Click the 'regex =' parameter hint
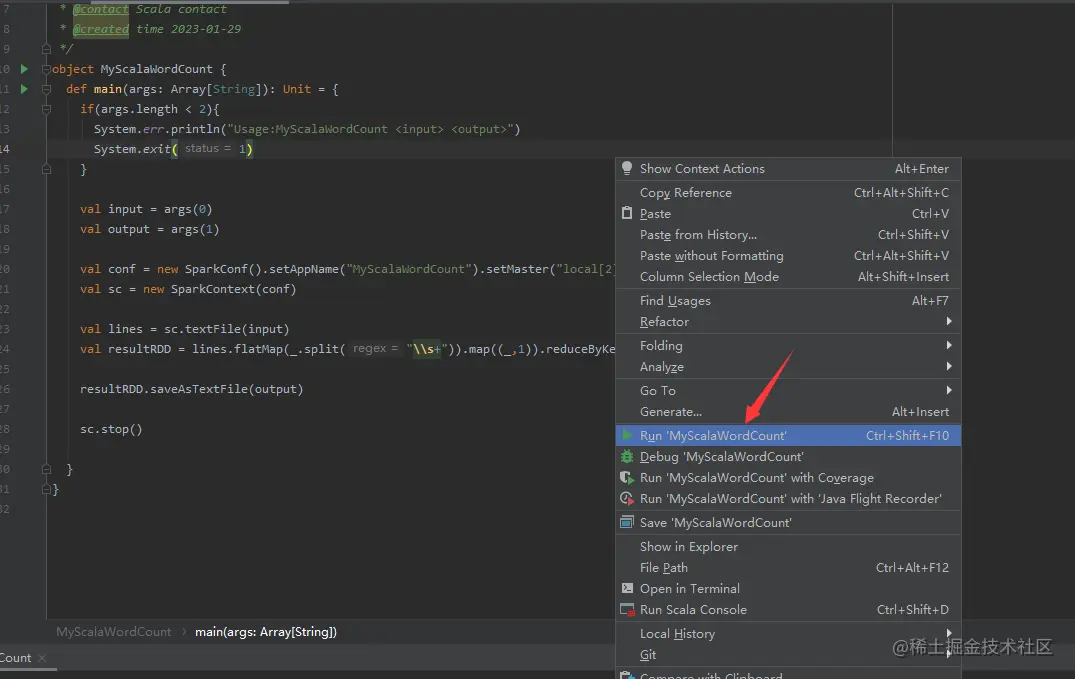The height and width of the screenshot is (679, 1075). (x=375, y=349)
